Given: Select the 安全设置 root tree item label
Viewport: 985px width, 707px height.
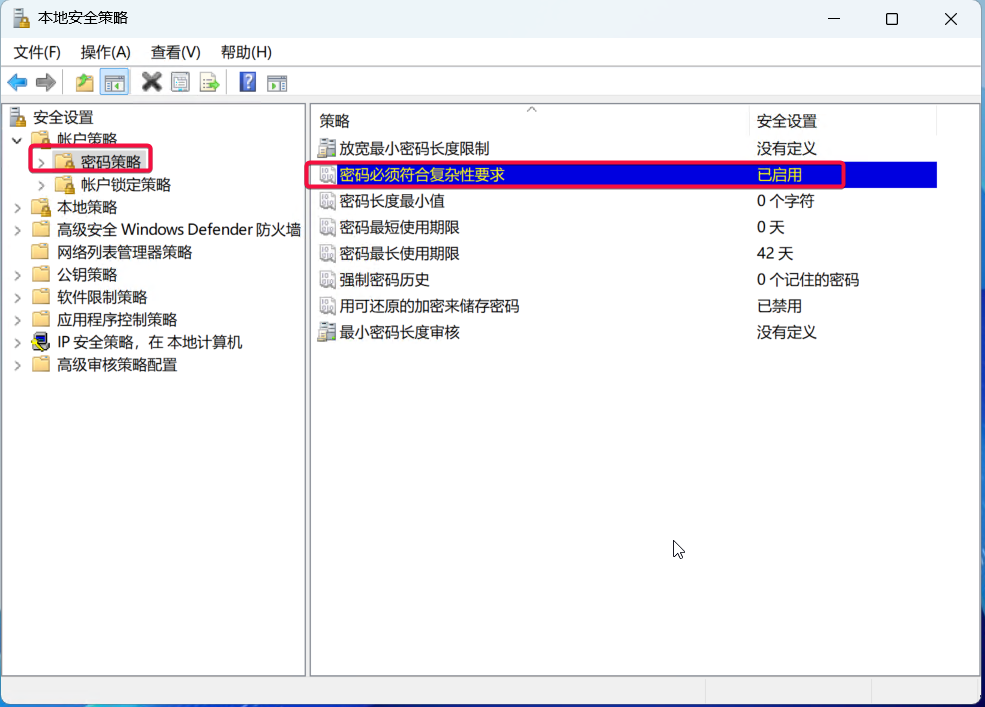Looking at the screenshot, I should 63,118.
